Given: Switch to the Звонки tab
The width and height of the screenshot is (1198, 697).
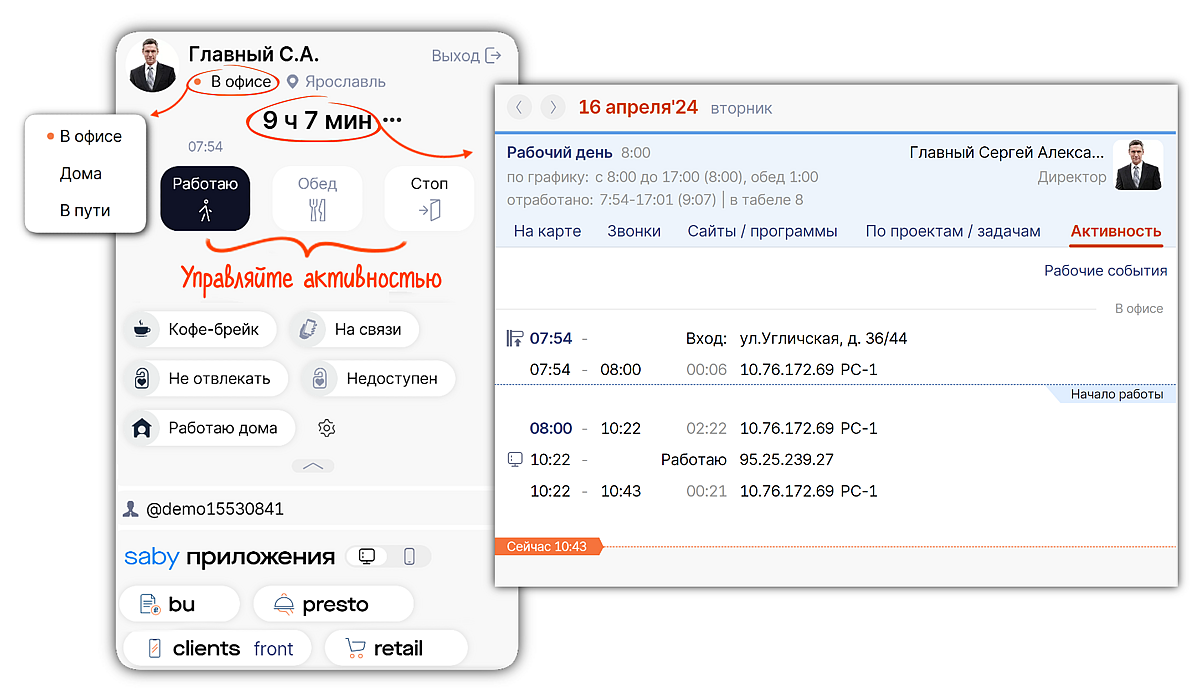Looking at the screenshot, I should [x=633, y=231].
